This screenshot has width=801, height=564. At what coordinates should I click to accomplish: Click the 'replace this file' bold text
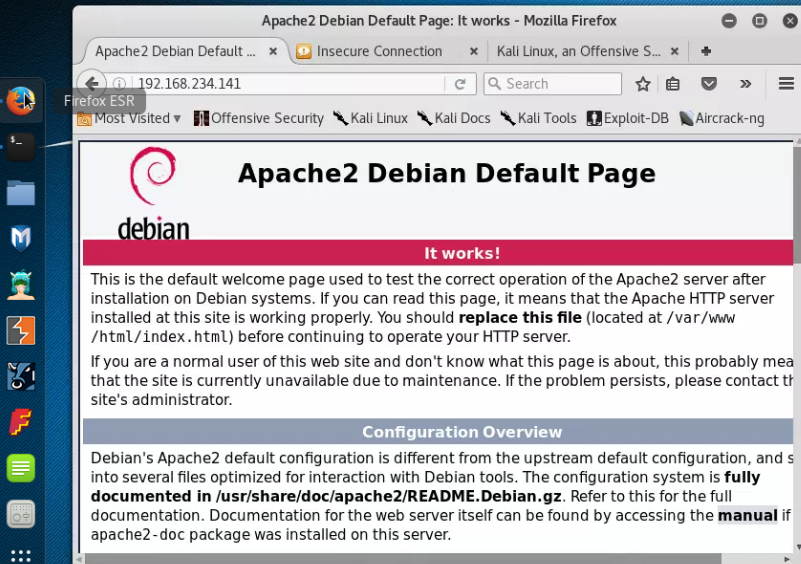pos(520,318)
